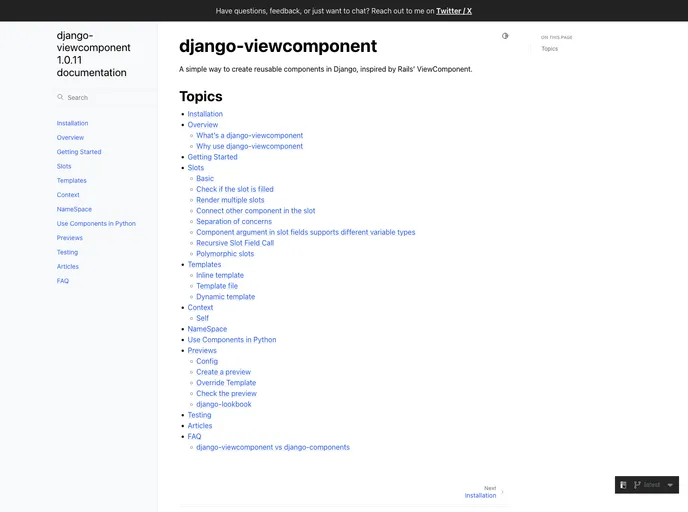Open NameSpace in the sidebar
The height and width of the screenshot is (512, 688).
74,209
